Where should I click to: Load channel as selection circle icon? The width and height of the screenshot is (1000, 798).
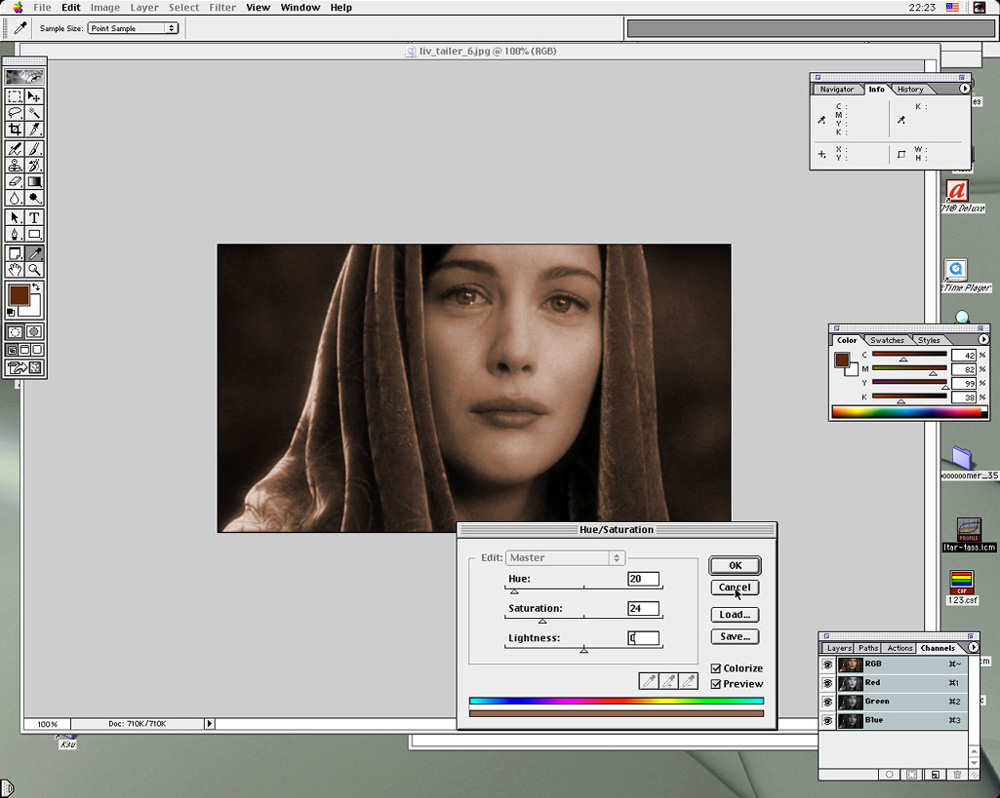pyautogui.click(x=889, y=774)
